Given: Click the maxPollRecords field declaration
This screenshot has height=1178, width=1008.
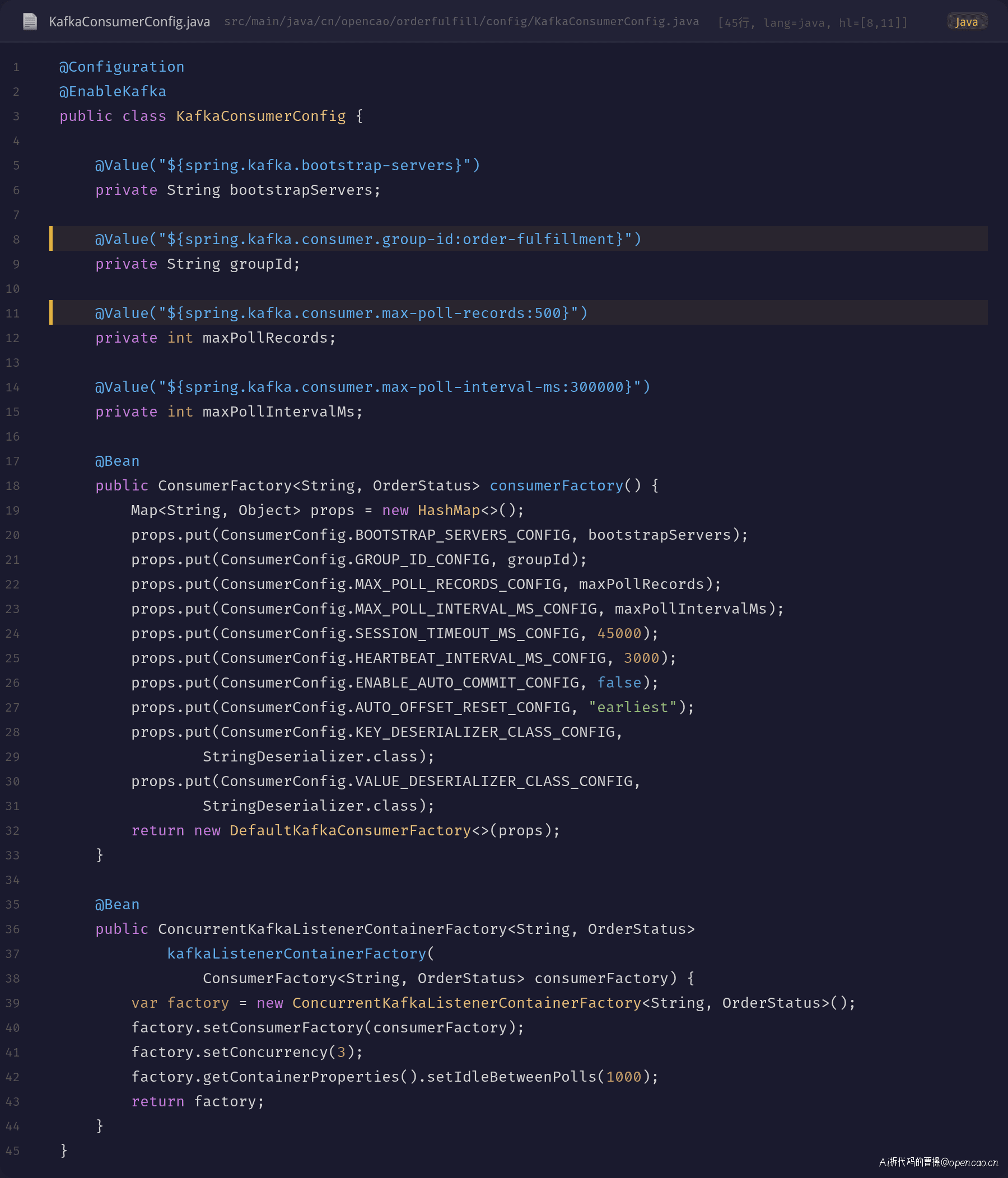Looking at the screenshot, I should pyautogui.click(x=216, y=338).
